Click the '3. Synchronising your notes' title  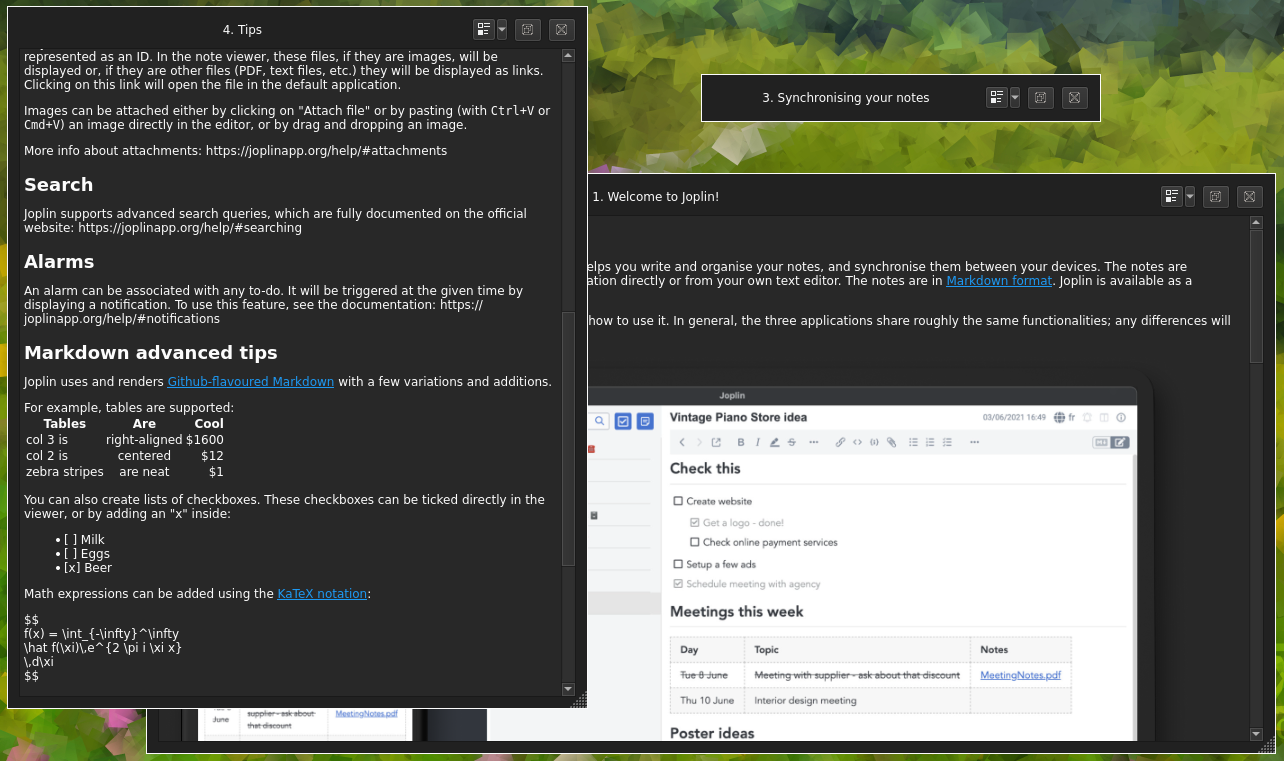coord(846,98)
